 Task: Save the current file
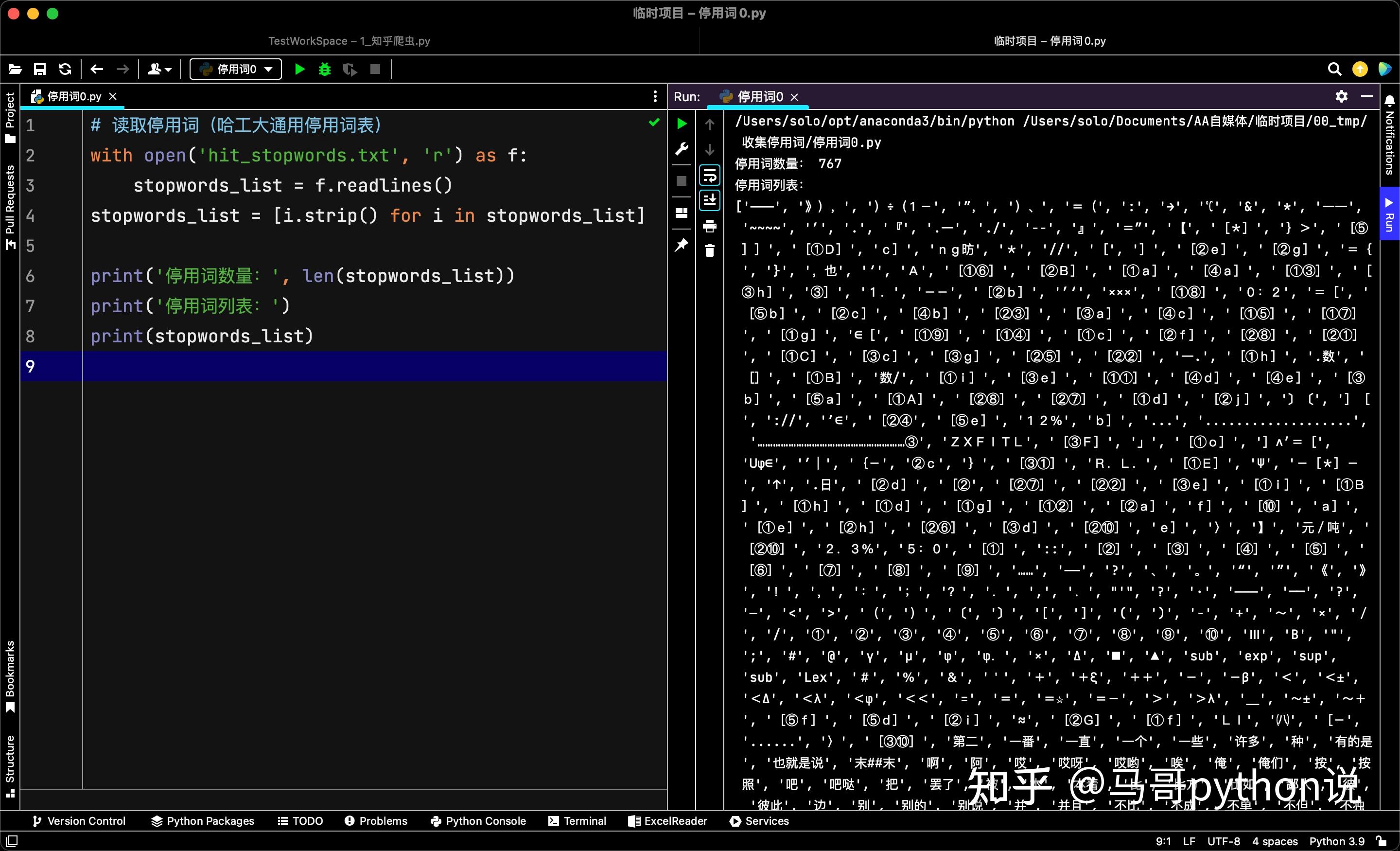click(x=40, y=69)
